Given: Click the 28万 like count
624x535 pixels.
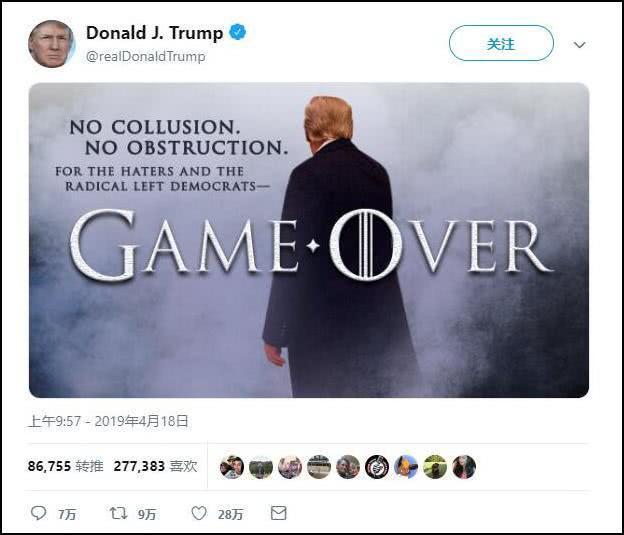Looking at the screenshot, I should tap(230, 514).
